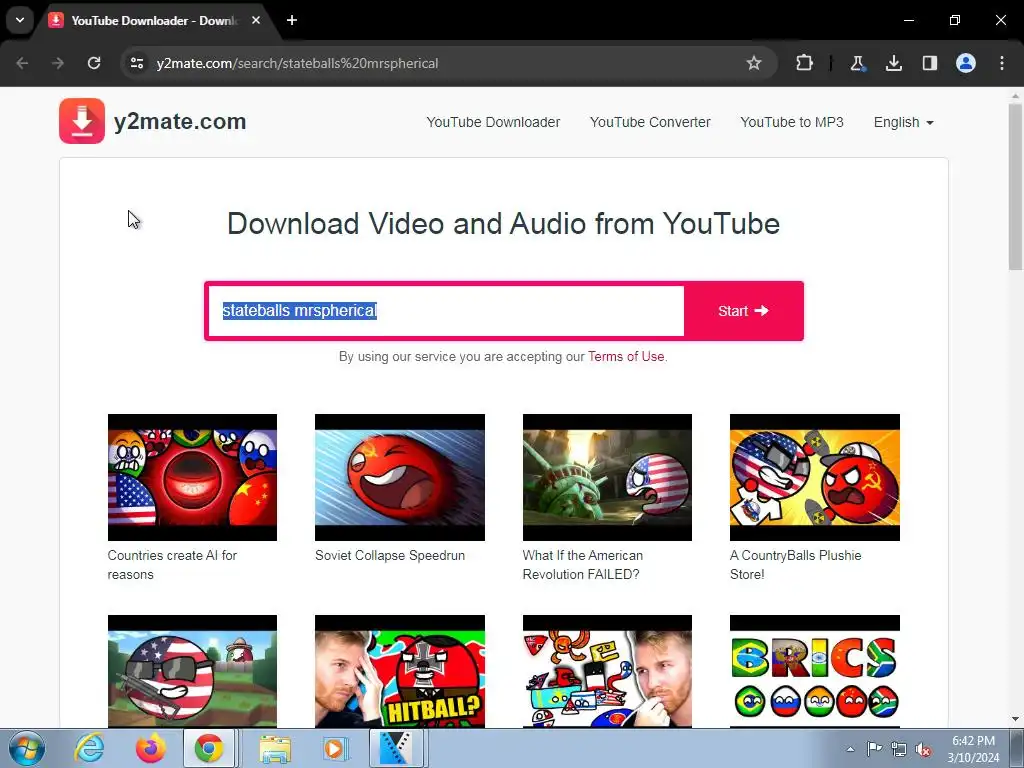View site information icon in address bar
The width and height of the screenshot is (1024, 768).
point(136,63)
